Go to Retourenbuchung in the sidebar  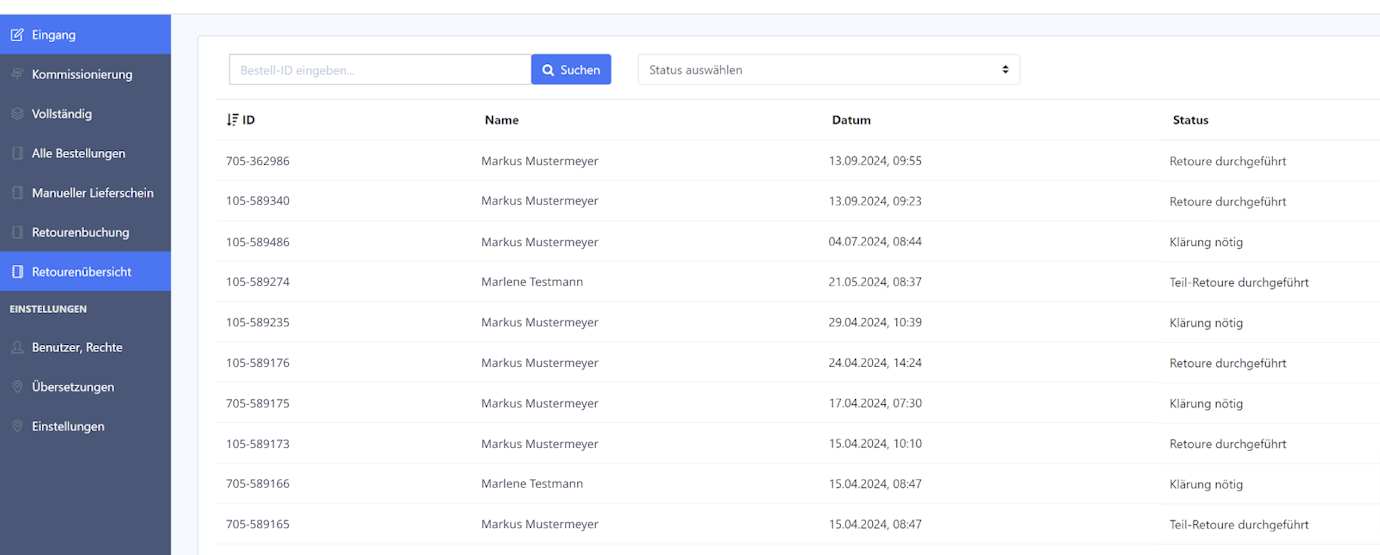click(80, 232)
